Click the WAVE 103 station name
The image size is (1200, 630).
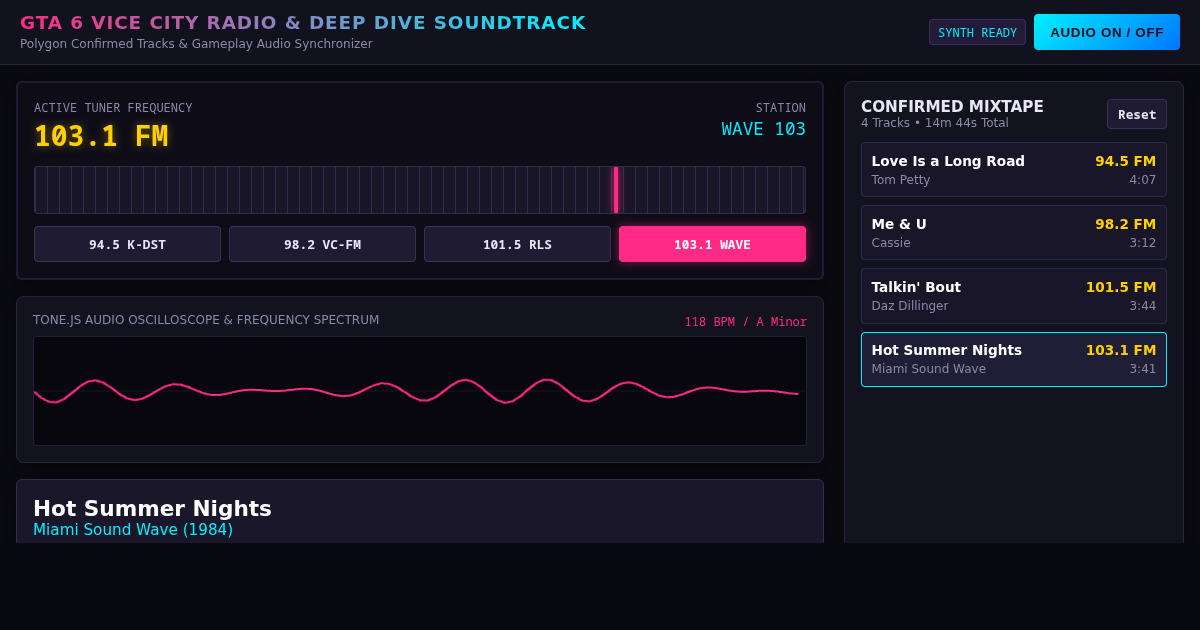[764, 129]
